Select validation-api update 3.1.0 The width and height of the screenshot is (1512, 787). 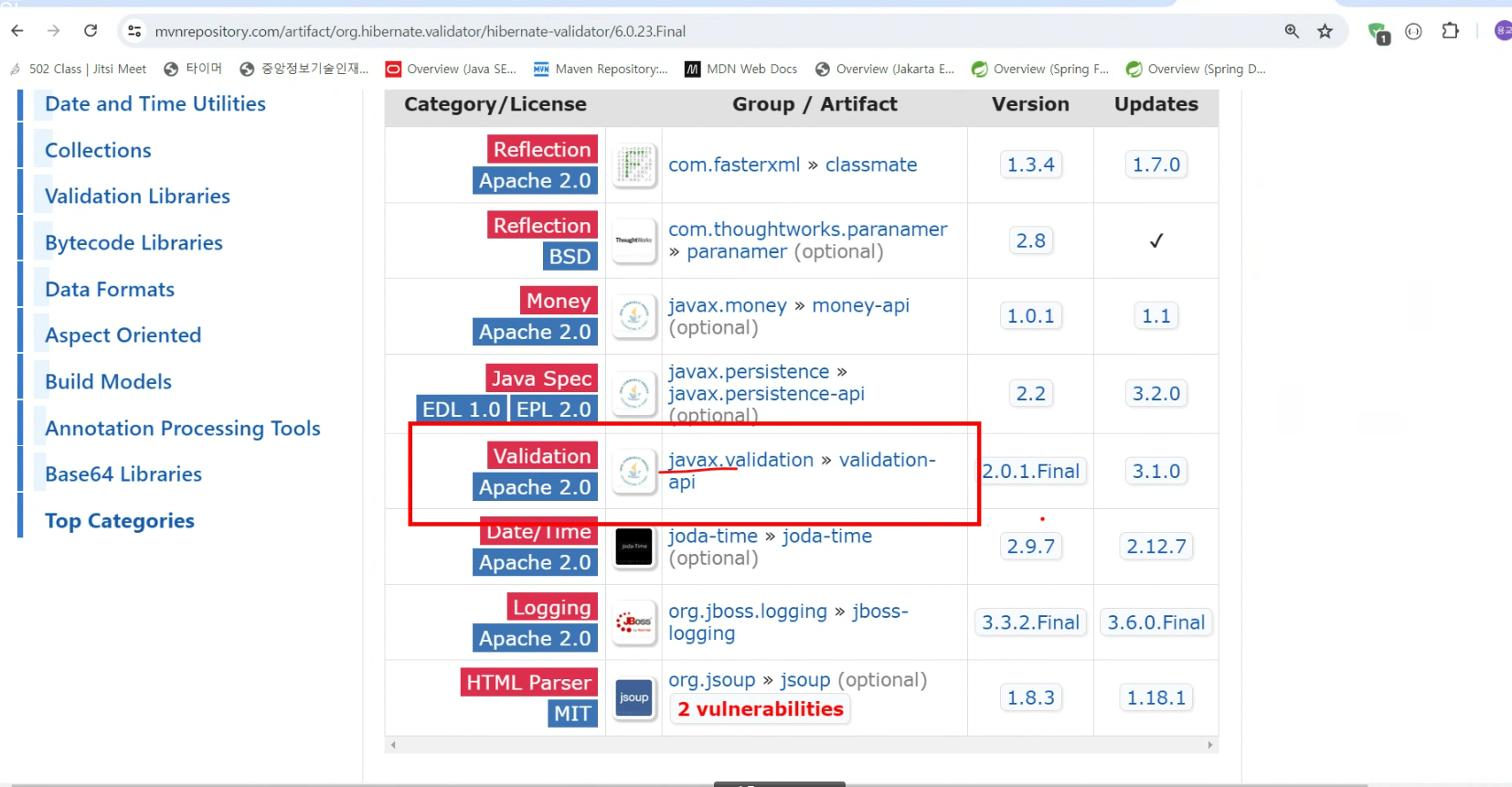click(x=1156, y=472)
